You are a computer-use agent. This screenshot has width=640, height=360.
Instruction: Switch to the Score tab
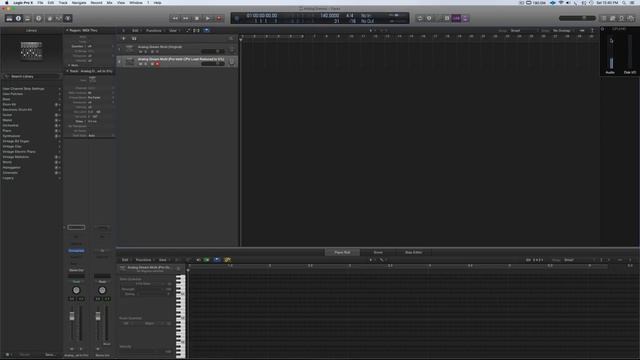coord(378,252)
